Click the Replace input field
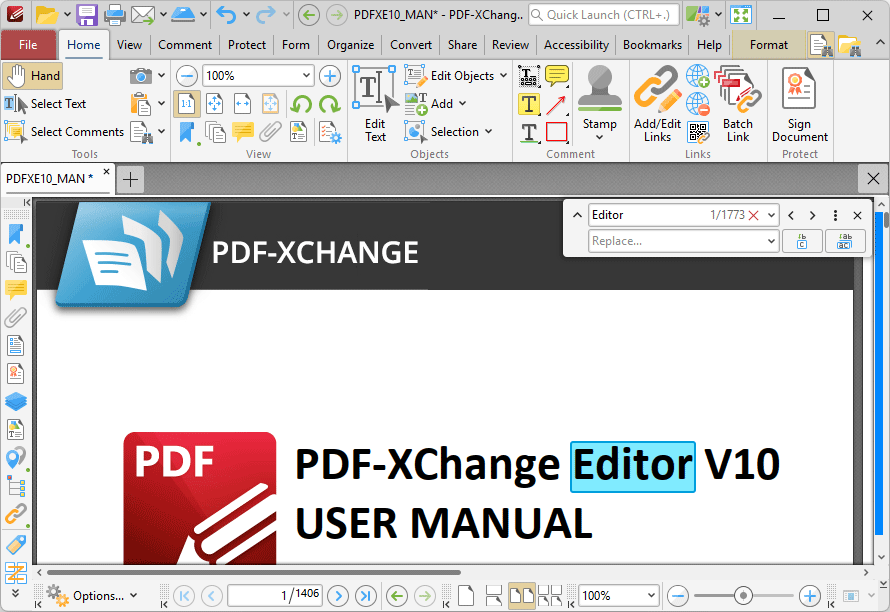 (677, 241)
